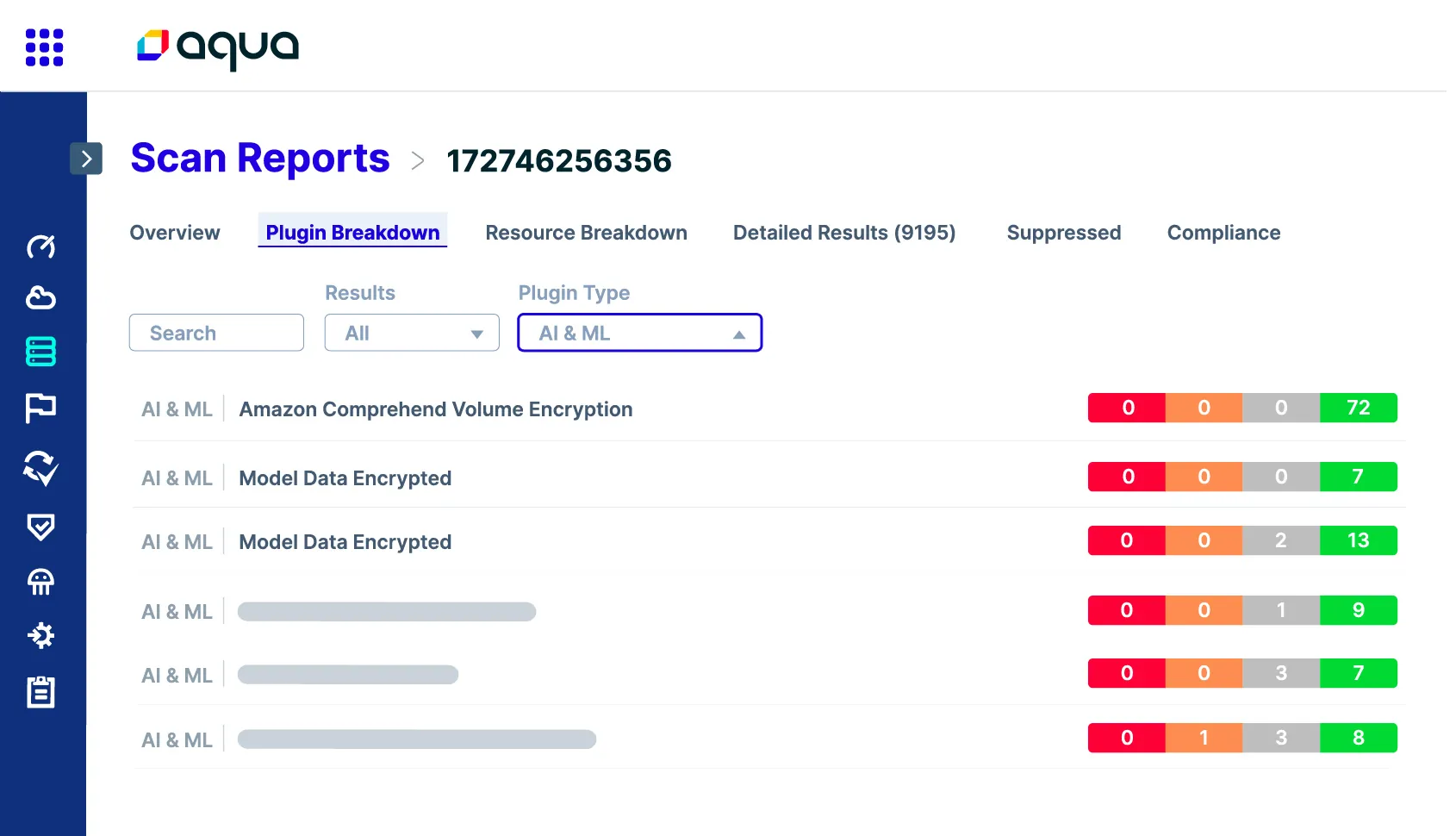Click the green 72 pass count
Viewport: 1456px width, 836px height.
click(1359, 408)
